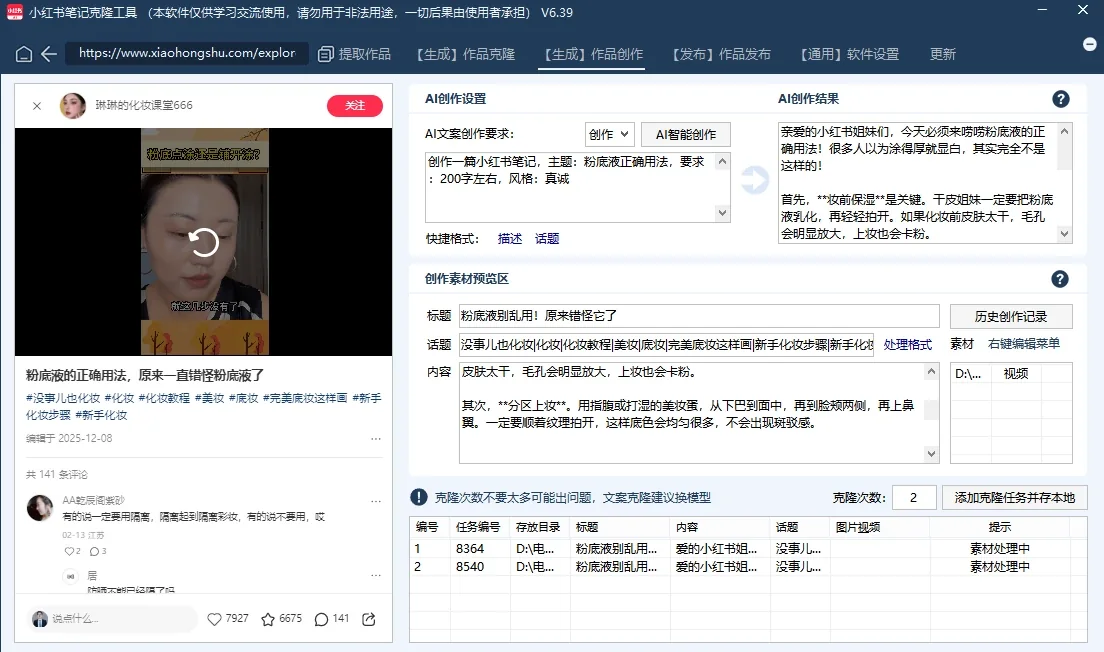Click the 任务编号 column header
The width and height of the screenshot is (1104, 652).
[478, 527]
